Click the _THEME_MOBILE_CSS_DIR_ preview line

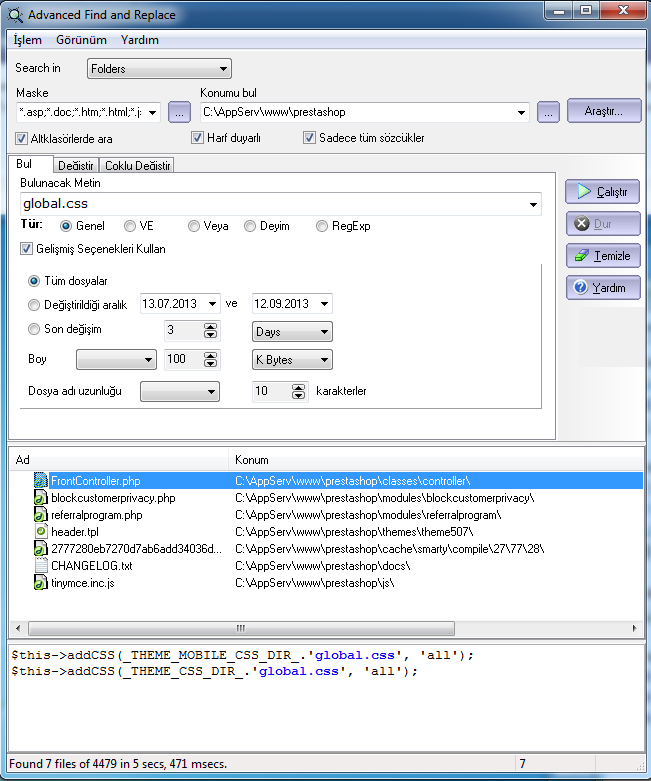click(x=242, y=655)
